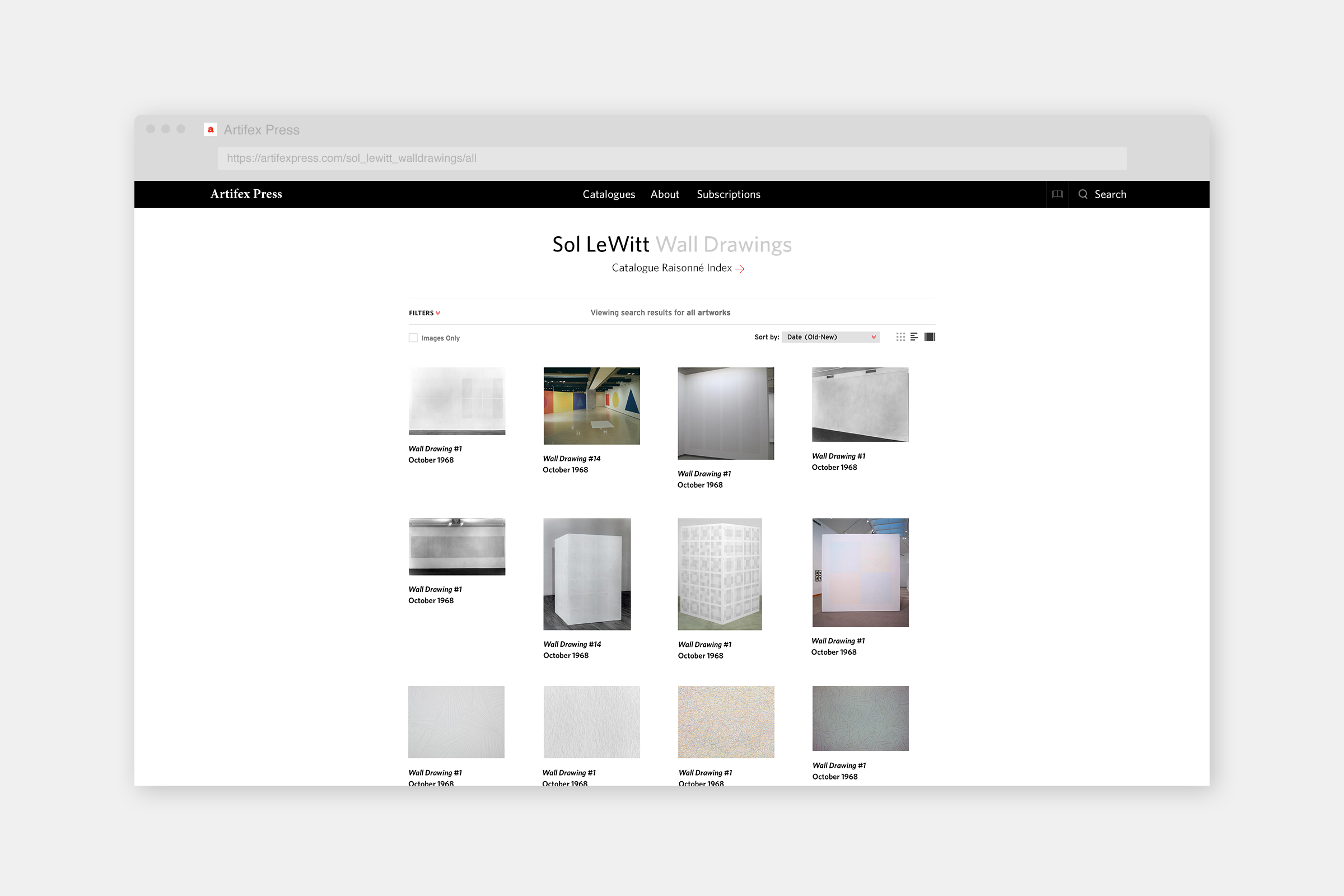The height and width of the screenshot is (896, 1344).
Task: Expand the FILTERS panel
Action: pyautogui.click(x=424, y=313)
